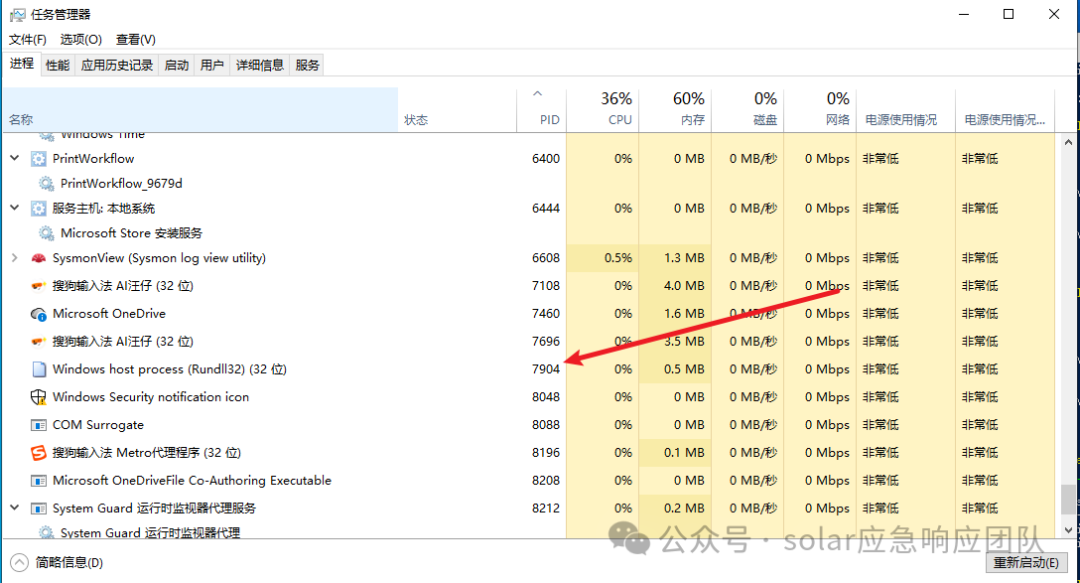The image size is (1080, 583).
Task: Sort by the 状态 column header
Action: point(457,110)
